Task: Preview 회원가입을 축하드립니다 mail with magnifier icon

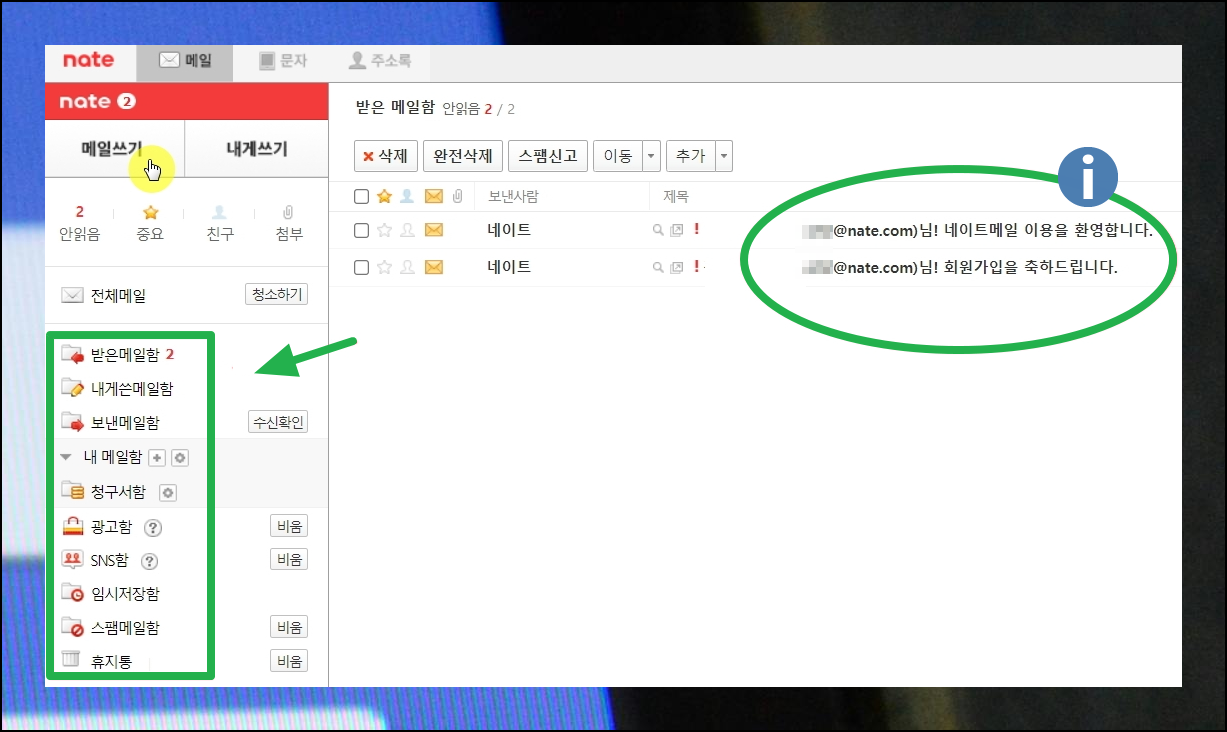Action: click(x=658, y=267)
